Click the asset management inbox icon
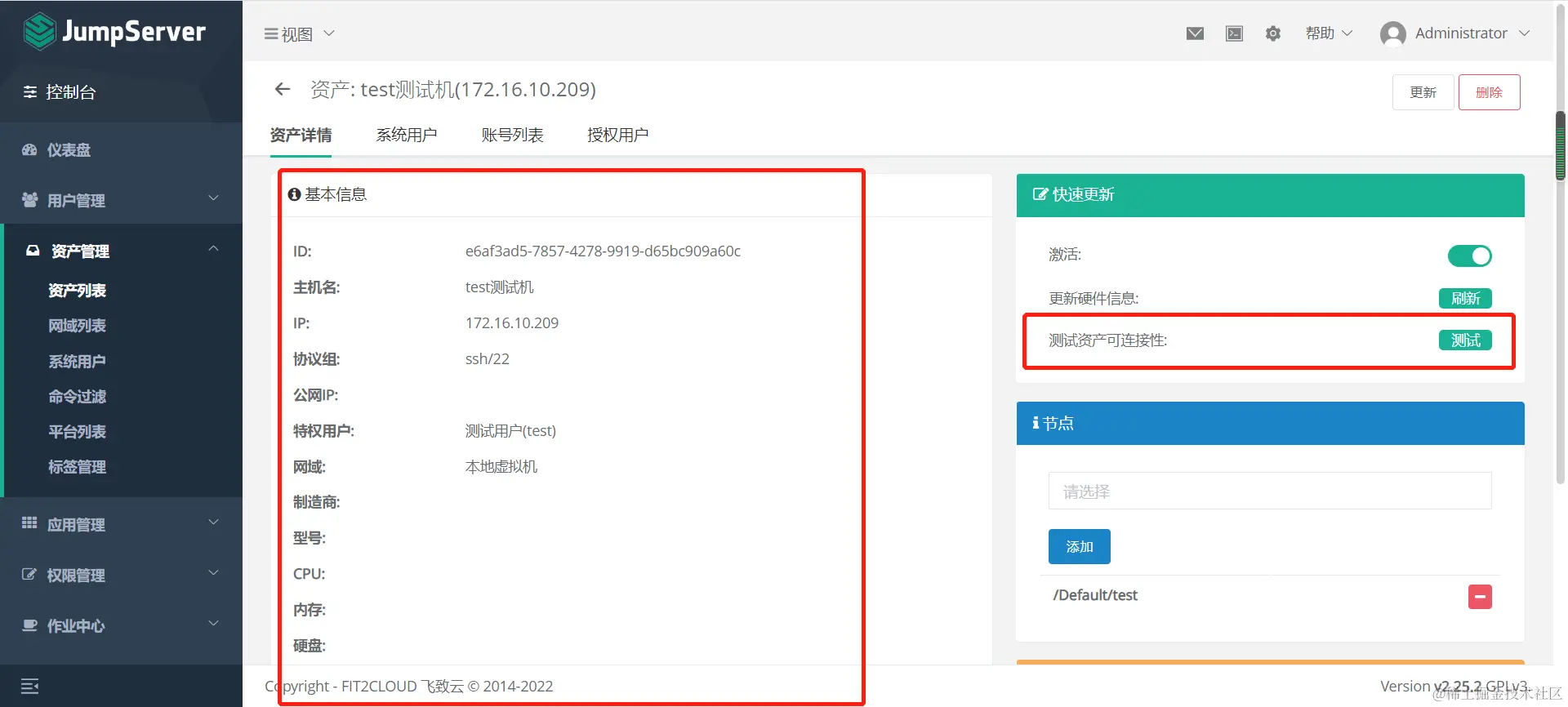1568x707 pixels. (33, 251)
